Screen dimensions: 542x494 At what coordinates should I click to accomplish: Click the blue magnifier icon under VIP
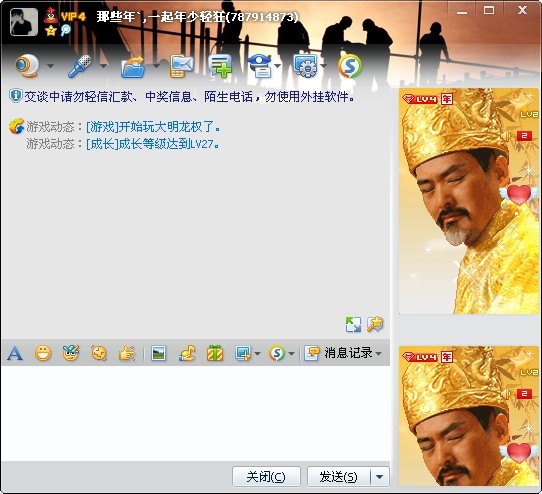(66, 30)
